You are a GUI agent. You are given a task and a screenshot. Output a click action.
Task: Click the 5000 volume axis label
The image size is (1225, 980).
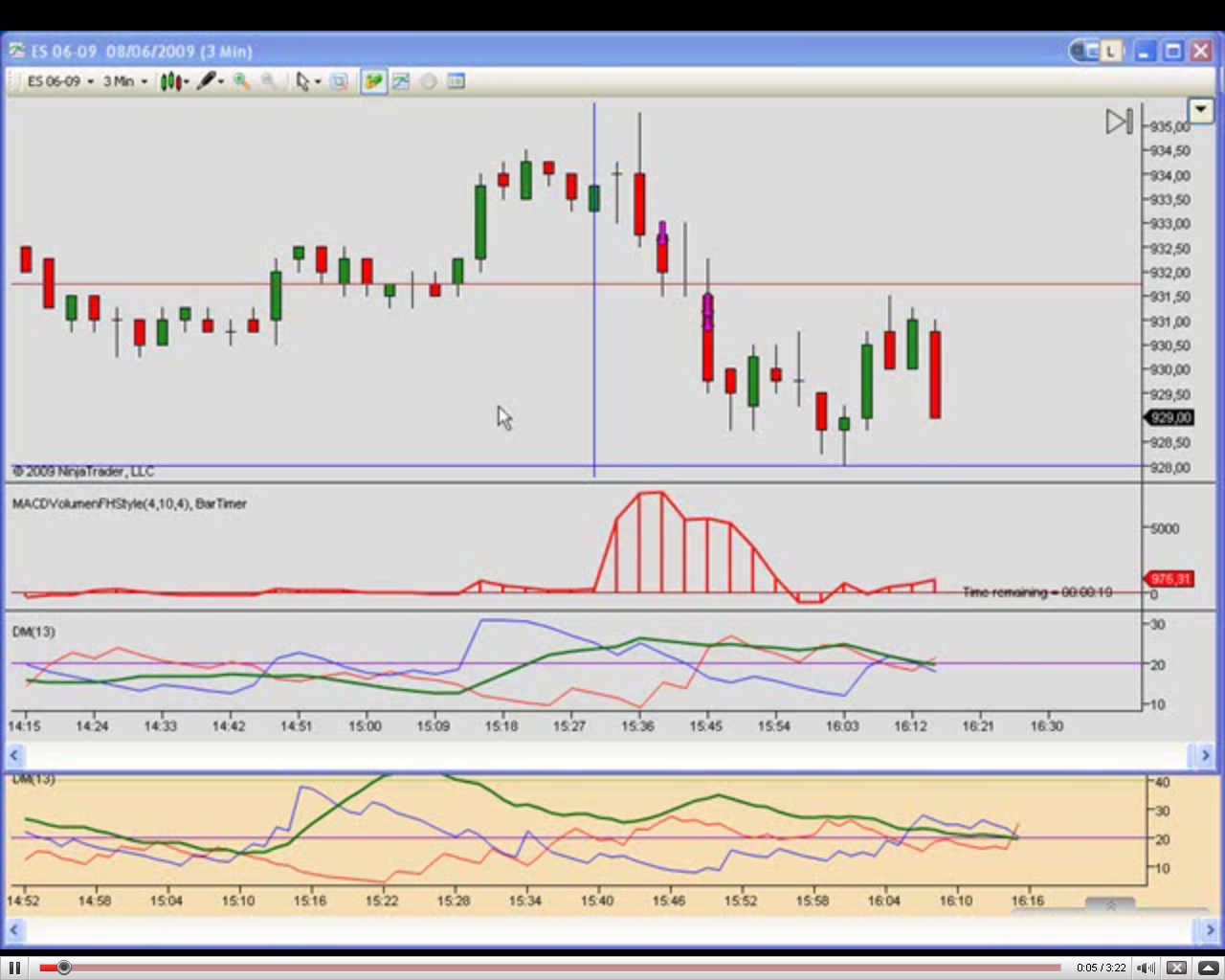[1165, 528]
